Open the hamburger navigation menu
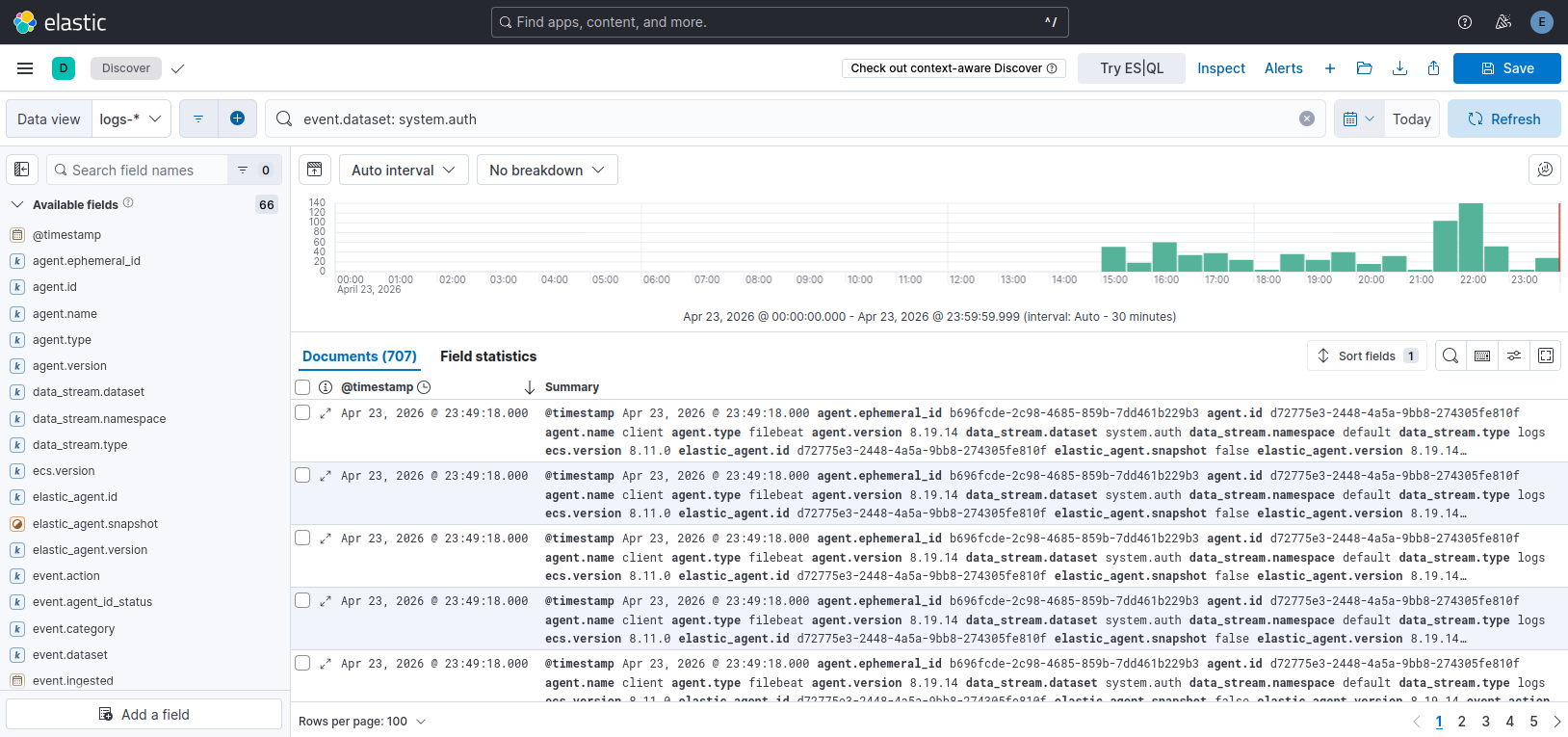The image size is (1568, 737). pyautogui.click(x=25, y=68)
